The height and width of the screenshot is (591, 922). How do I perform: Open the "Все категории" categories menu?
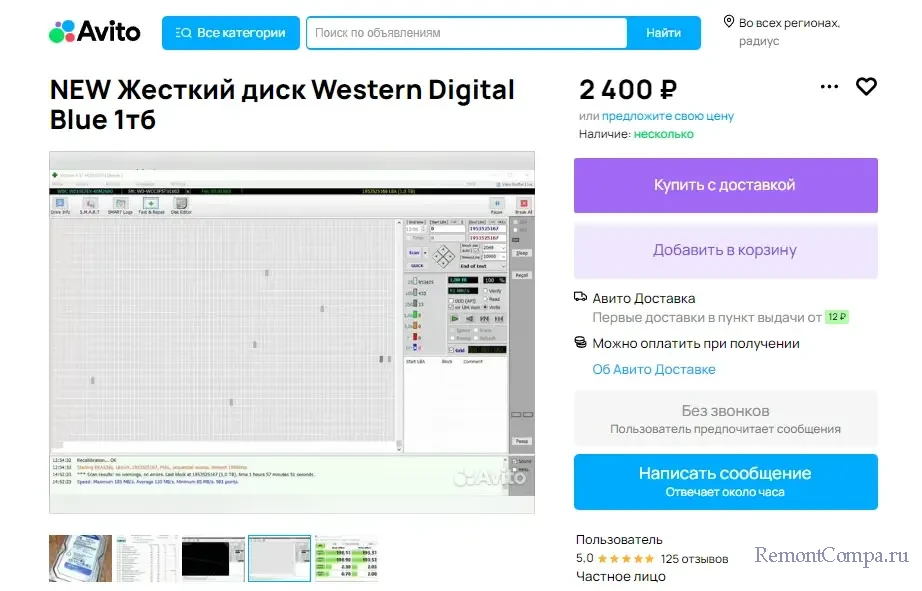click(x=230, y=33)
